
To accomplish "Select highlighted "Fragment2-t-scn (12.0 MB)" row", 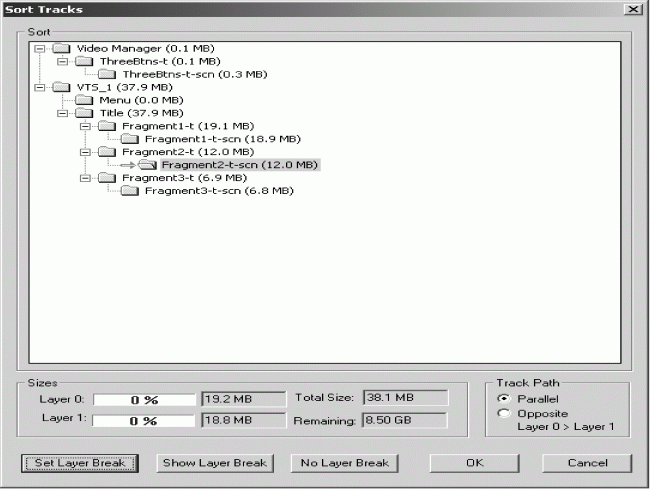I will [240, 165].
